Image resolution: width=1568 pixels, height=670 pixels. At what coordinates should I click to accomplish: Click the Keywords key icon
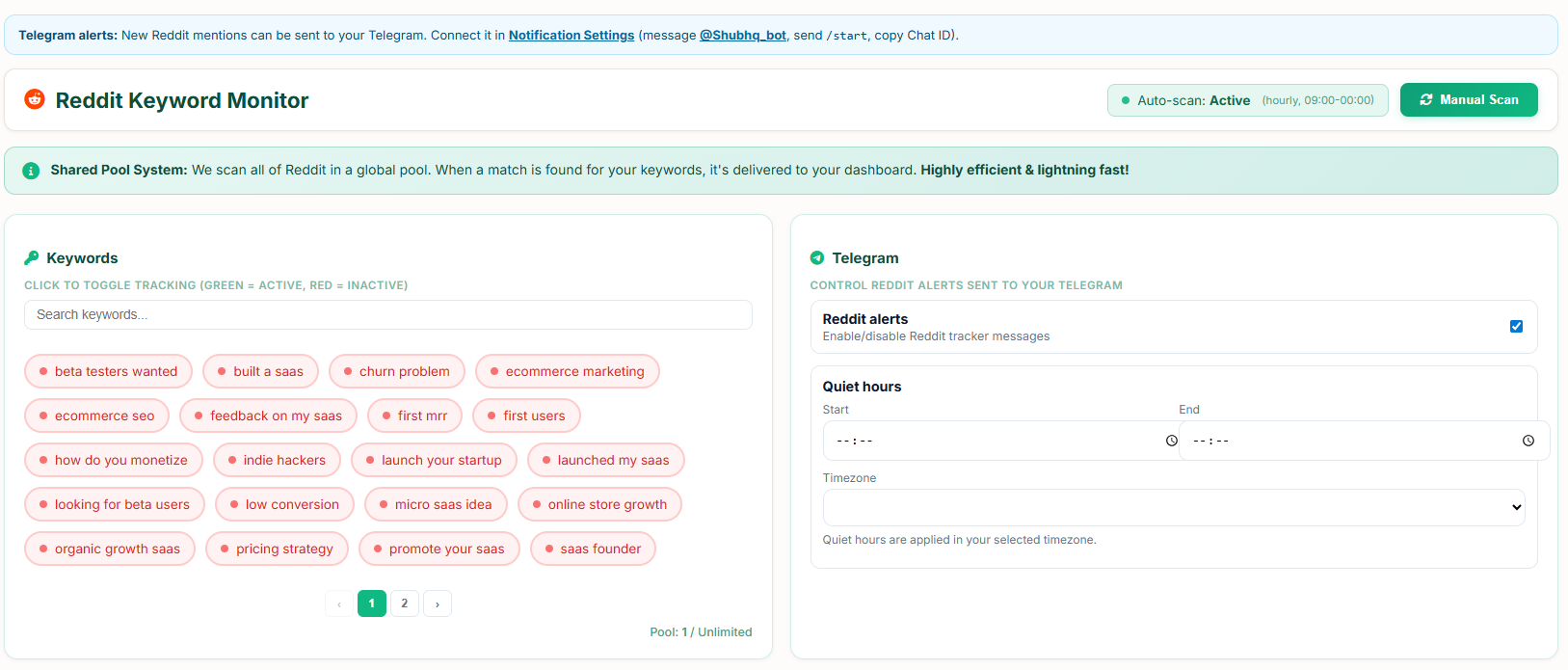coord(32,258)
